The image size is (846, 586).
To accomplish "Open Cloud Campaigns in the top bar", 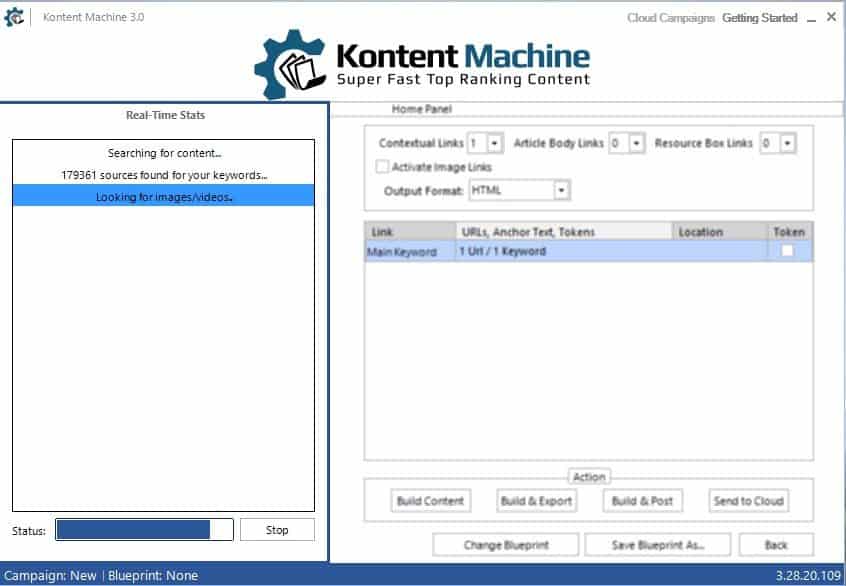I will tap(670, 18).
